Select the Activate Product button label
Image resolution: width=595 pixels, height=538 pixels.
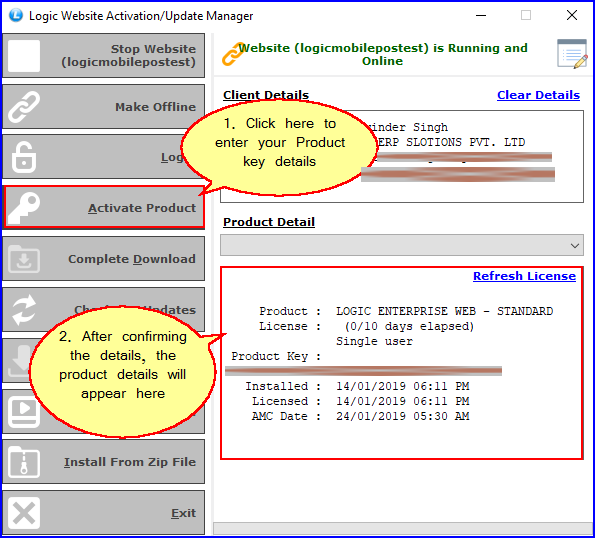pos(142,208)
